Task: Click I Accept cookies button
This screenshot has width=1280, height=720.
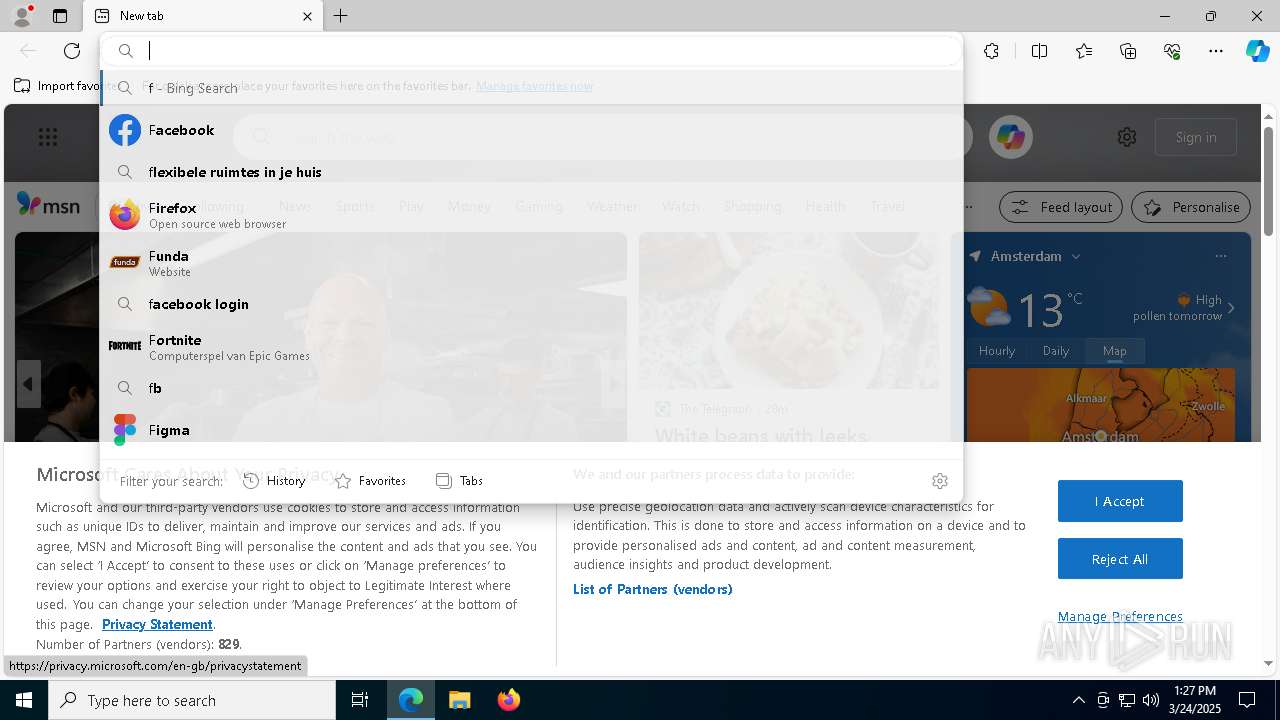Action: coord(1120,501)
